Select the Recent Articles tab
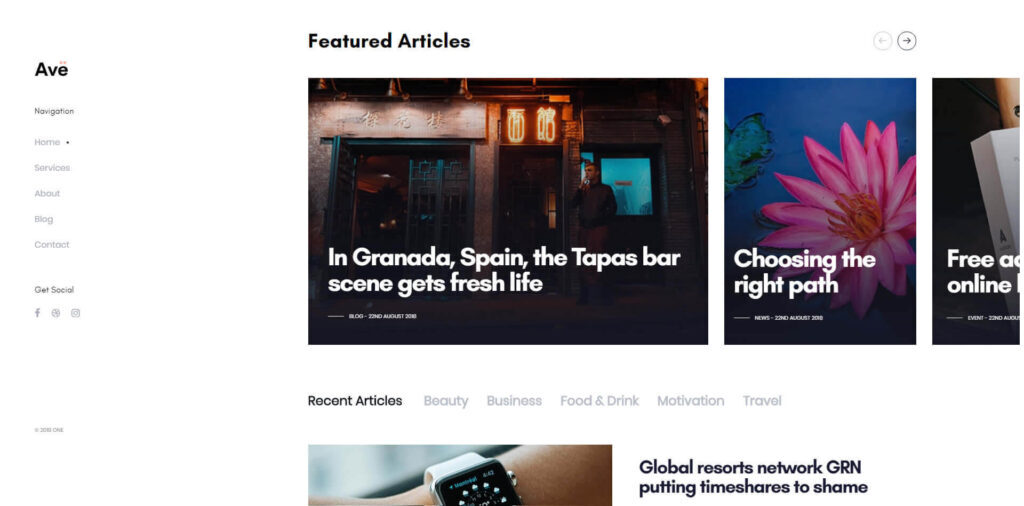This screenshot has height=506, width=1024. pyautogui.click(x=355, y=401)
